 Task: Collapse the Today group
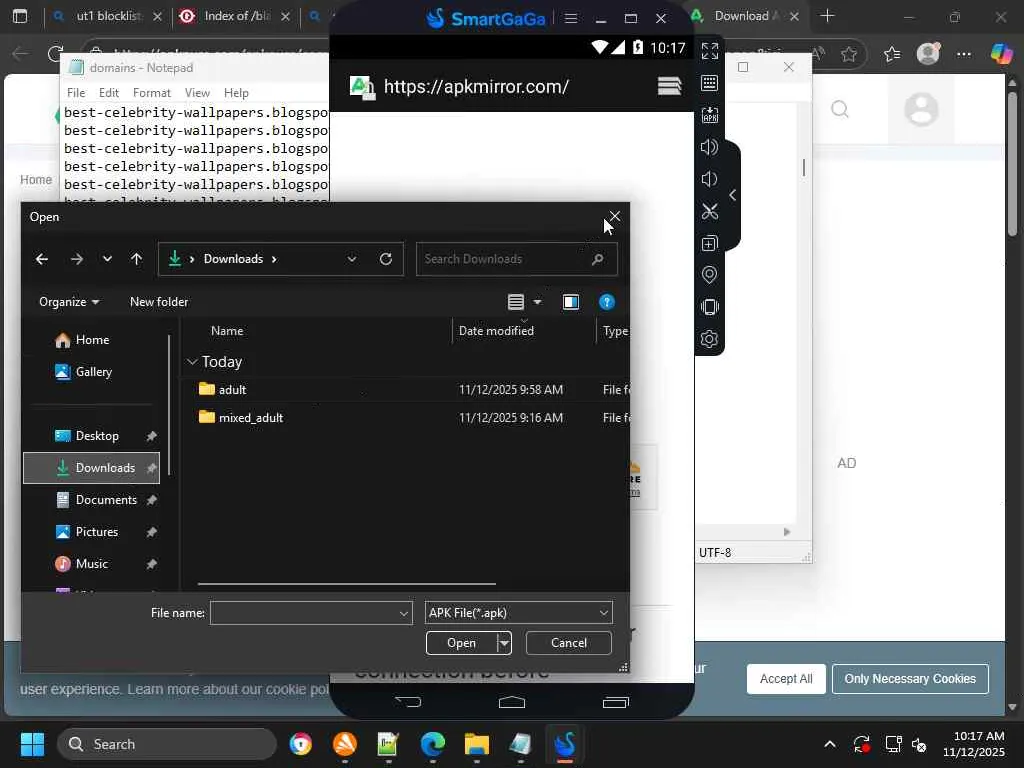[x=192, y=362]
